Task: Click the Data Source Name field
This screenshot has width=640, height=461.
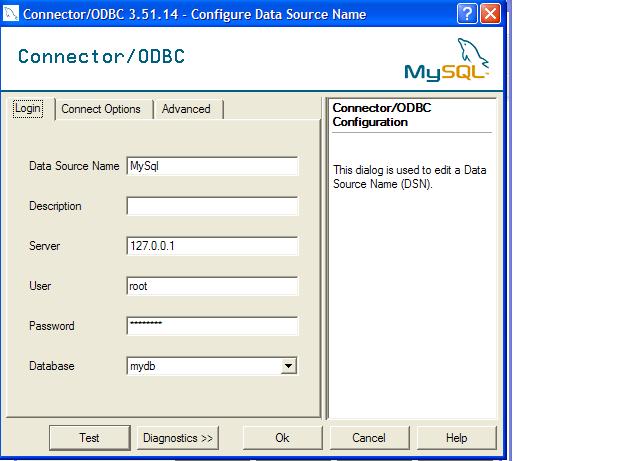Action: [212, 166]
